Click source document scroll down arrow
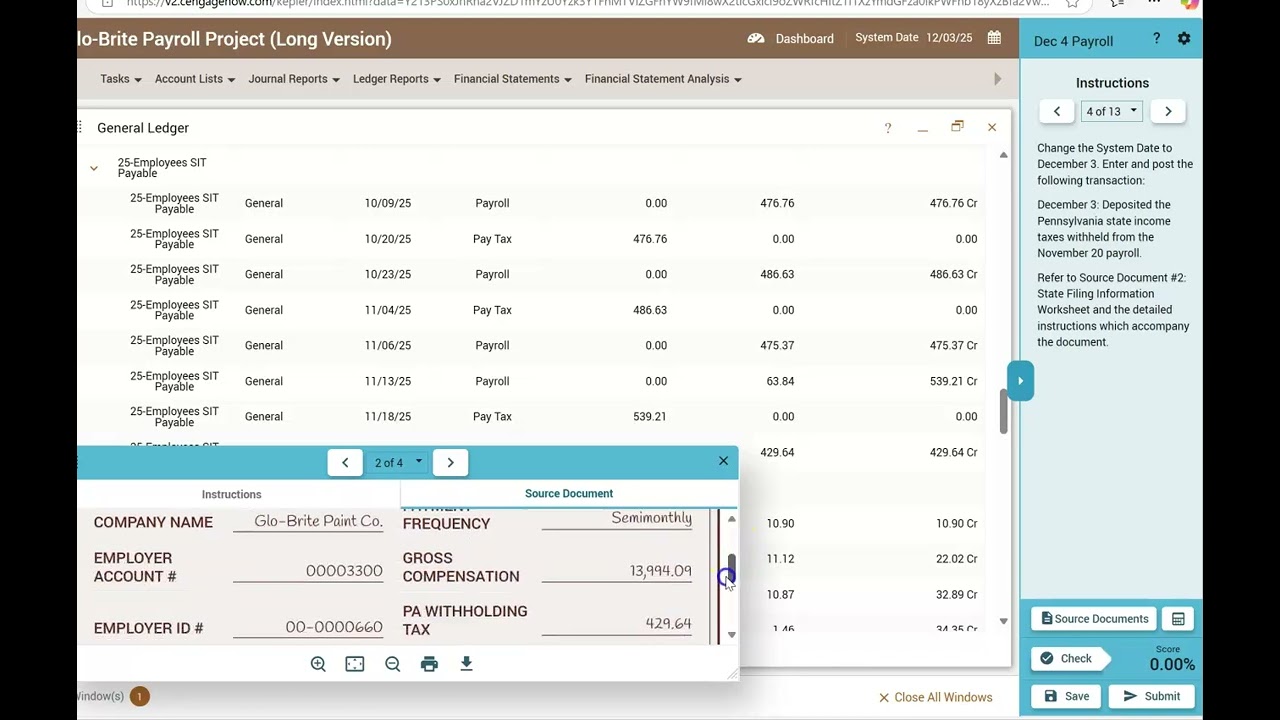1280x720 pixels. click(x=732, y=634)
